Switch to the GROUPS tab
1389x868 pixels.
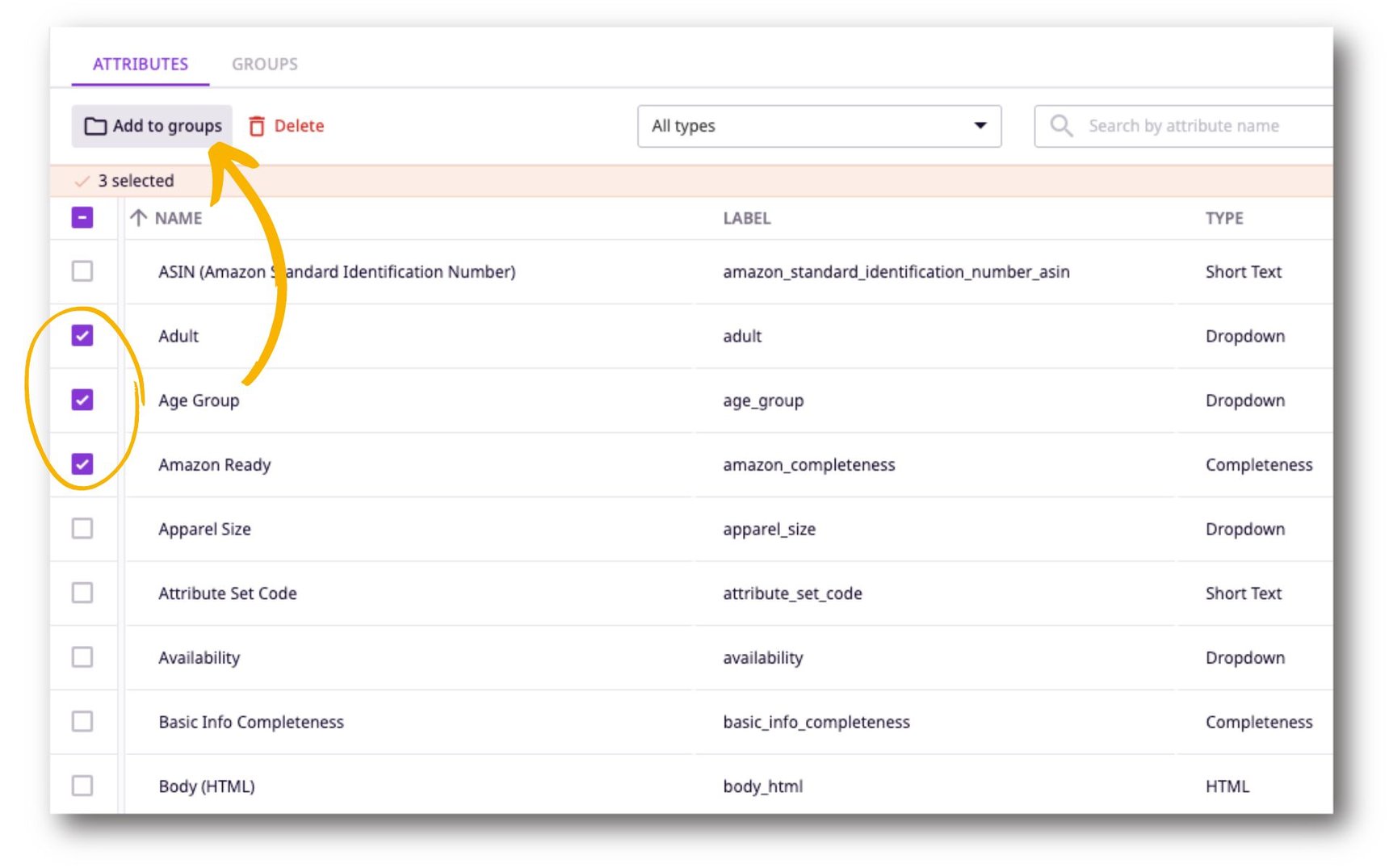265,64
